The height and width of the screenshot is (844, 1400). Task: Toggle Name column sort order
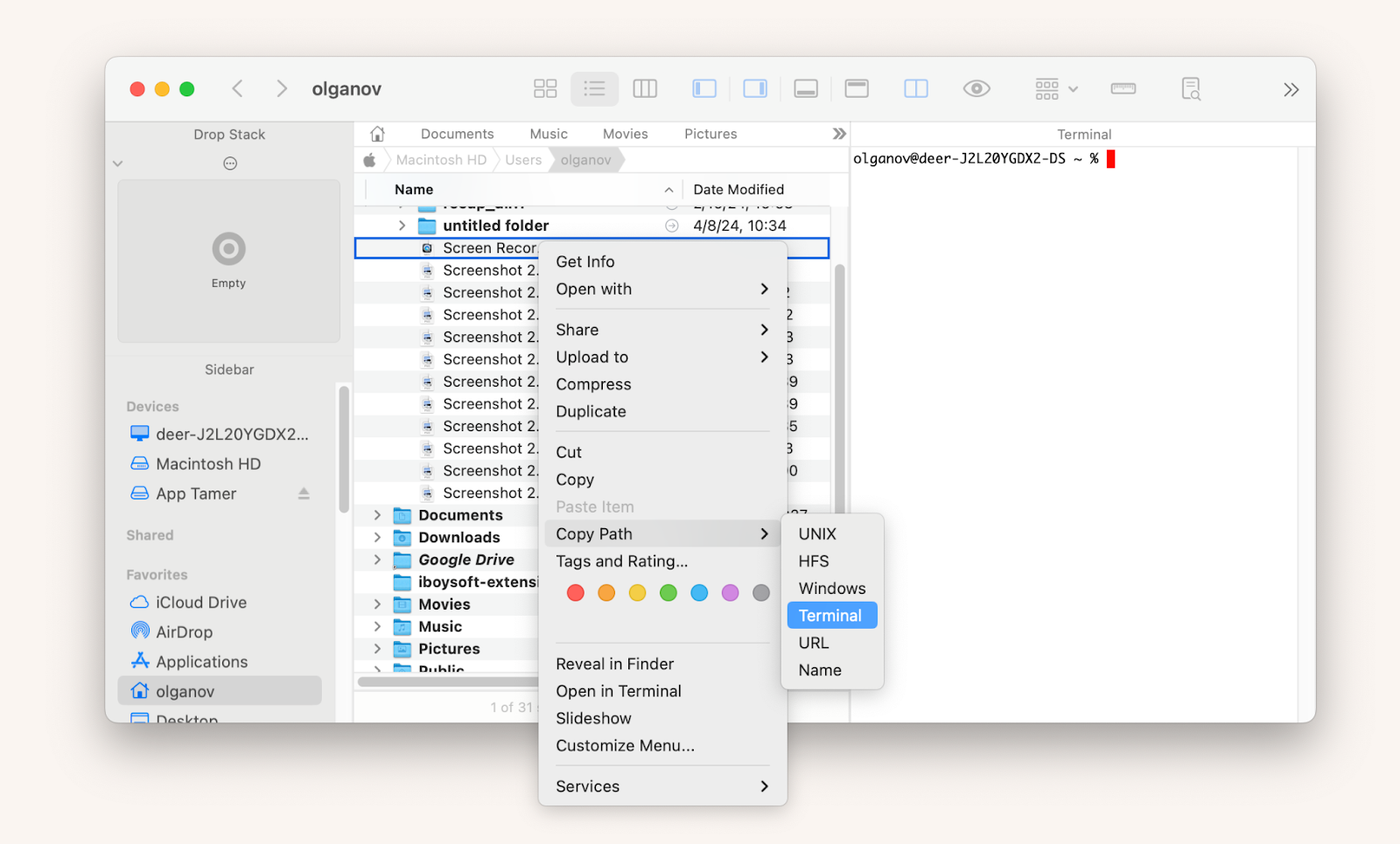(412, 189)
